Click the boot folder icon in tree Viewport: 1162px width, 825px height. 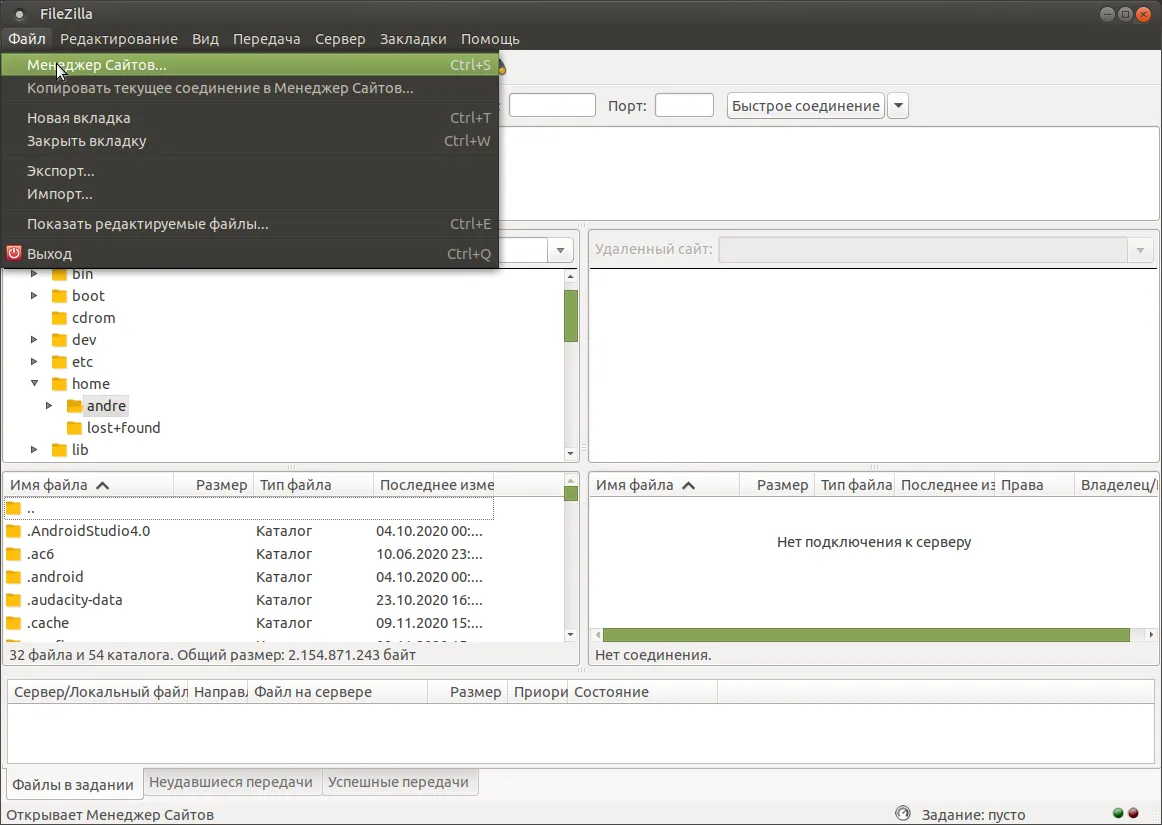[x=59, y=296]
